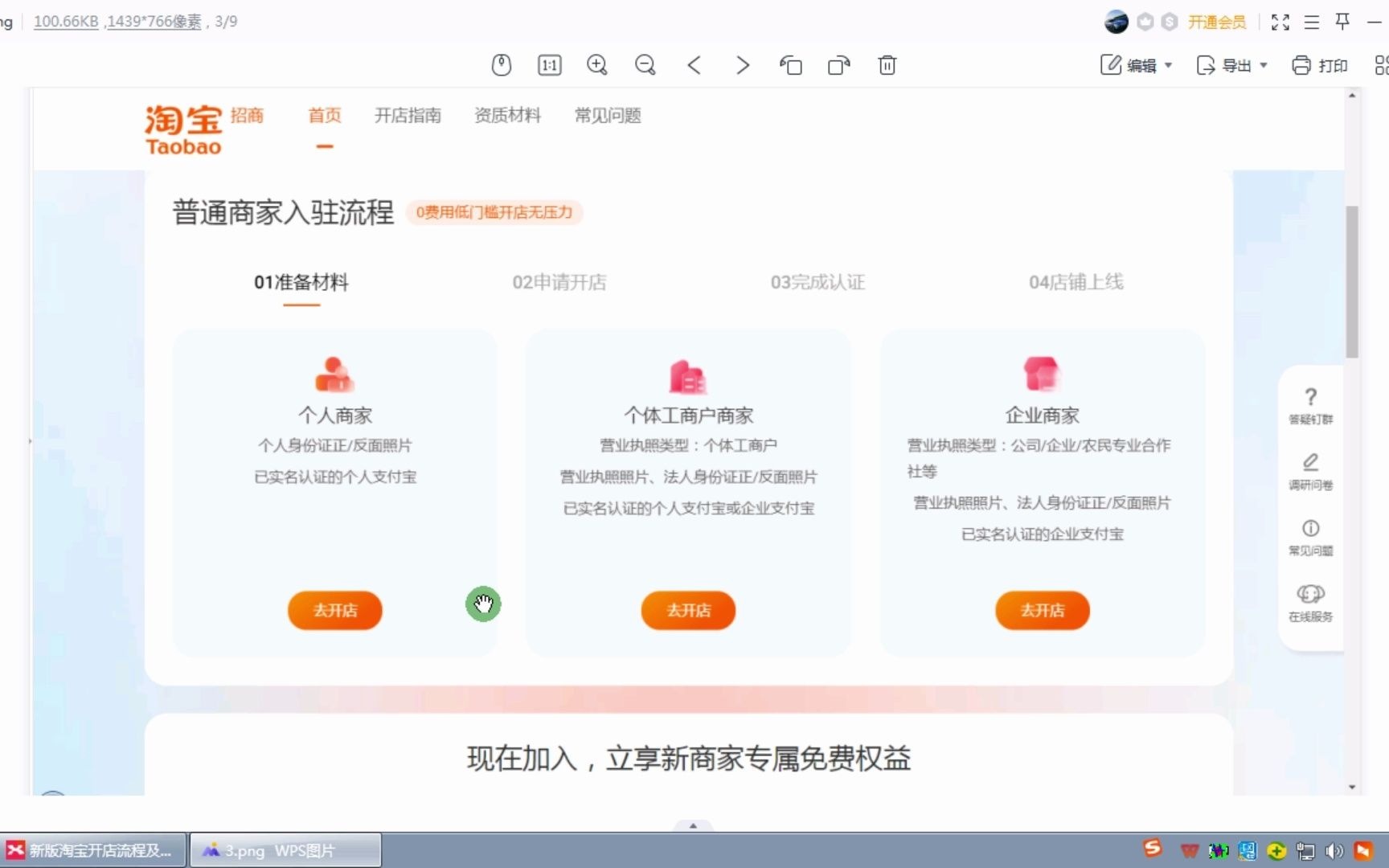Click the 企业商家 card icon
This screenshot has width=1389, height=868.
click(1042, 375)
